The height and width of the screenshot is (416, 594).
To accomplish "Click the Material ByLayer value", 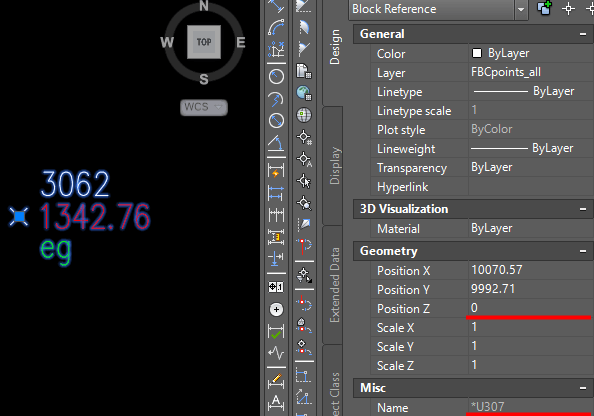I will click(491, 228).
